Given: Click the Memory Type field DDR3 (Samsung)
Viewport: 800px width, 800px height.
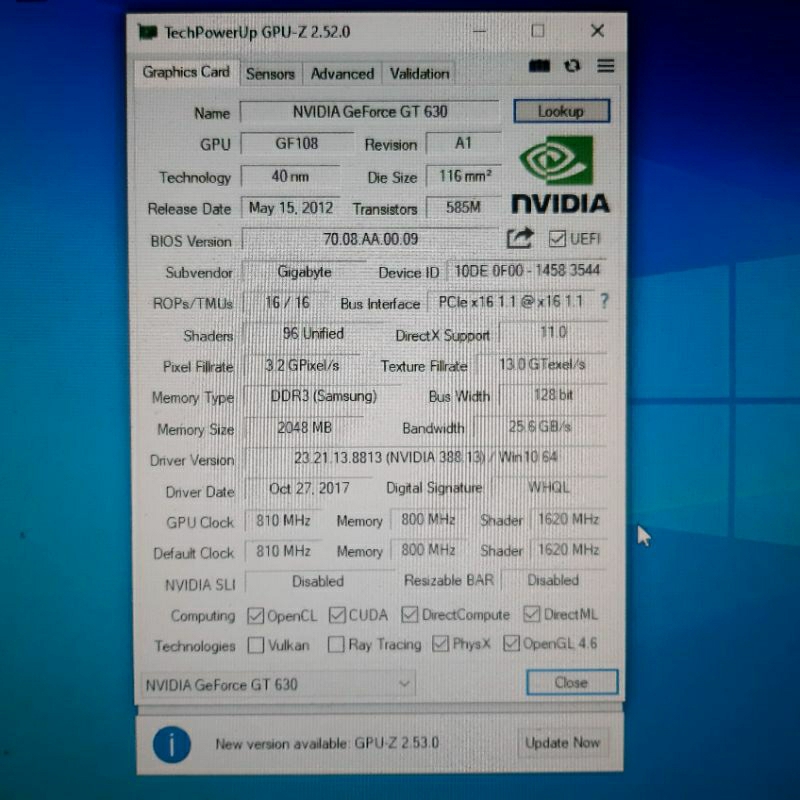Looking at the screenshot, I should coord(323,396).
